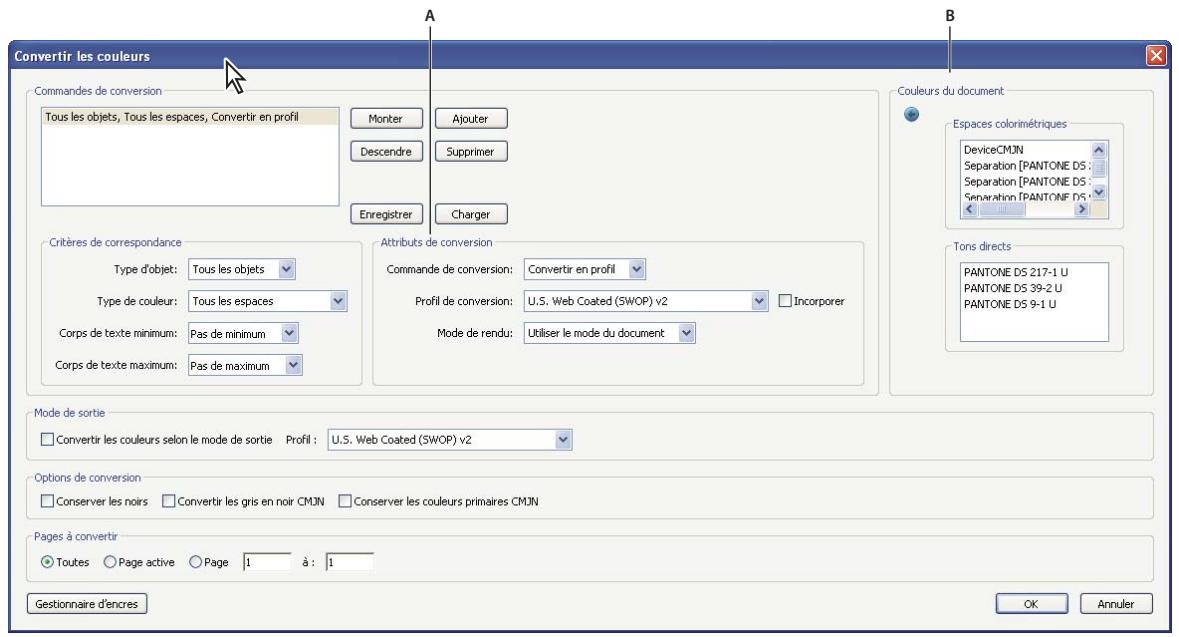Open the Gestionnaire d'encres

[87, 603]
